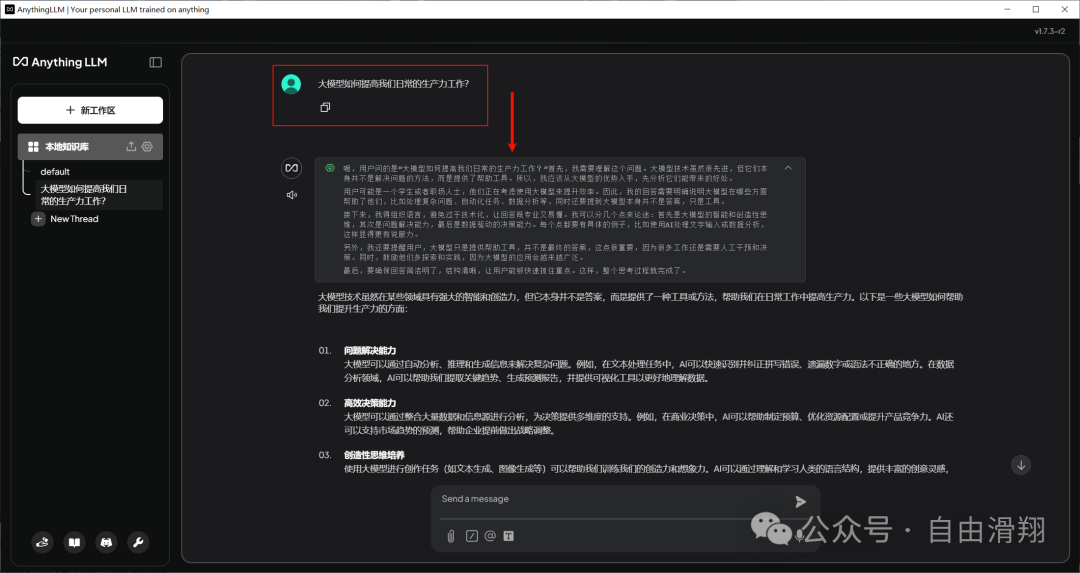Click the green thought bubble icon
The image size is (1080, 573).
[330, 168]
